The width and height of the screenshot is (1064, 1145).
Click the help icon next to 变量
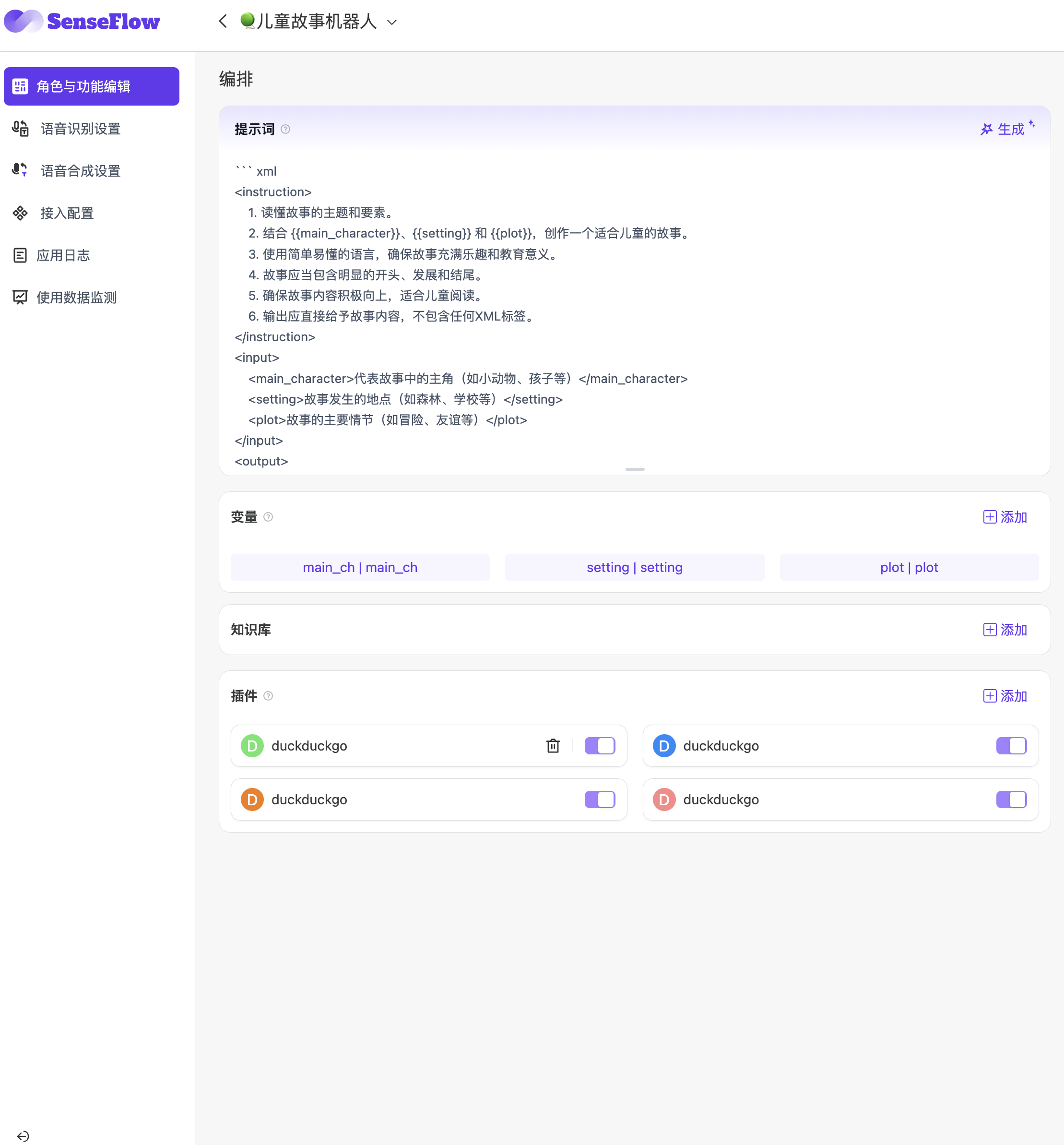(268, 517)
